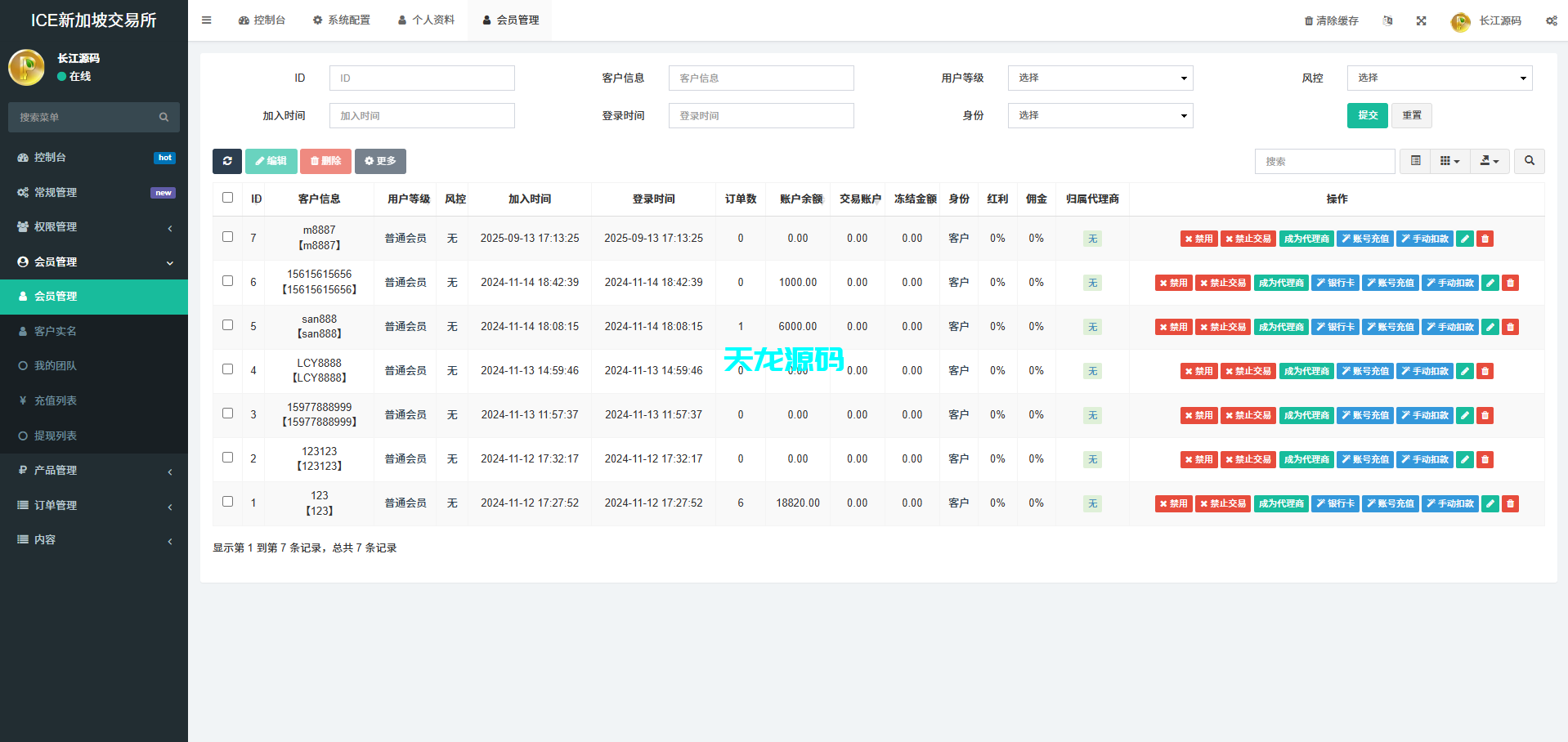
Task: Switch to the 个人资料 tab
Action: click(x=426, y=20)
